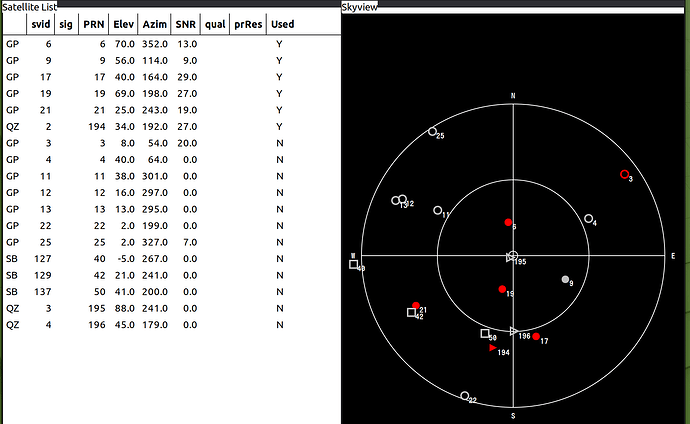
Task: Select SBAS 50 square marker
Action: (x=484, y=333)
